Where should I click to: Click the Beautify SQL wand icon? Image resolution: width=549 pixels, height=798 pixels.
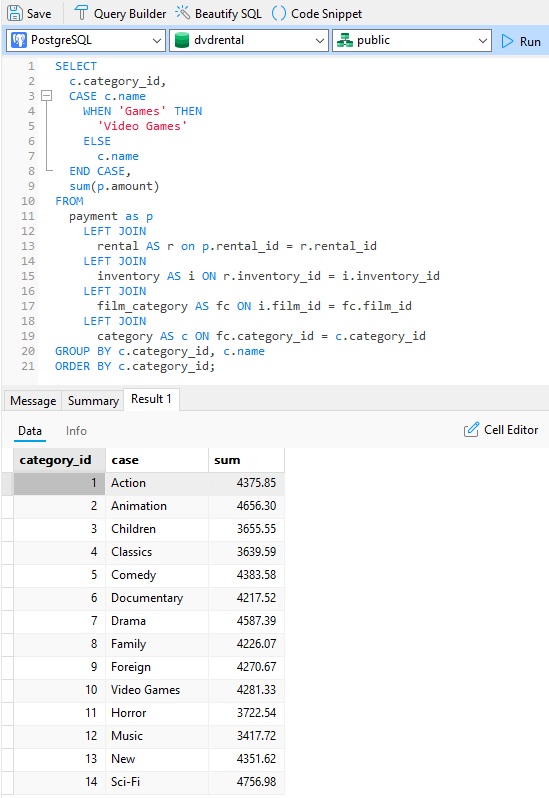[182, 13]
